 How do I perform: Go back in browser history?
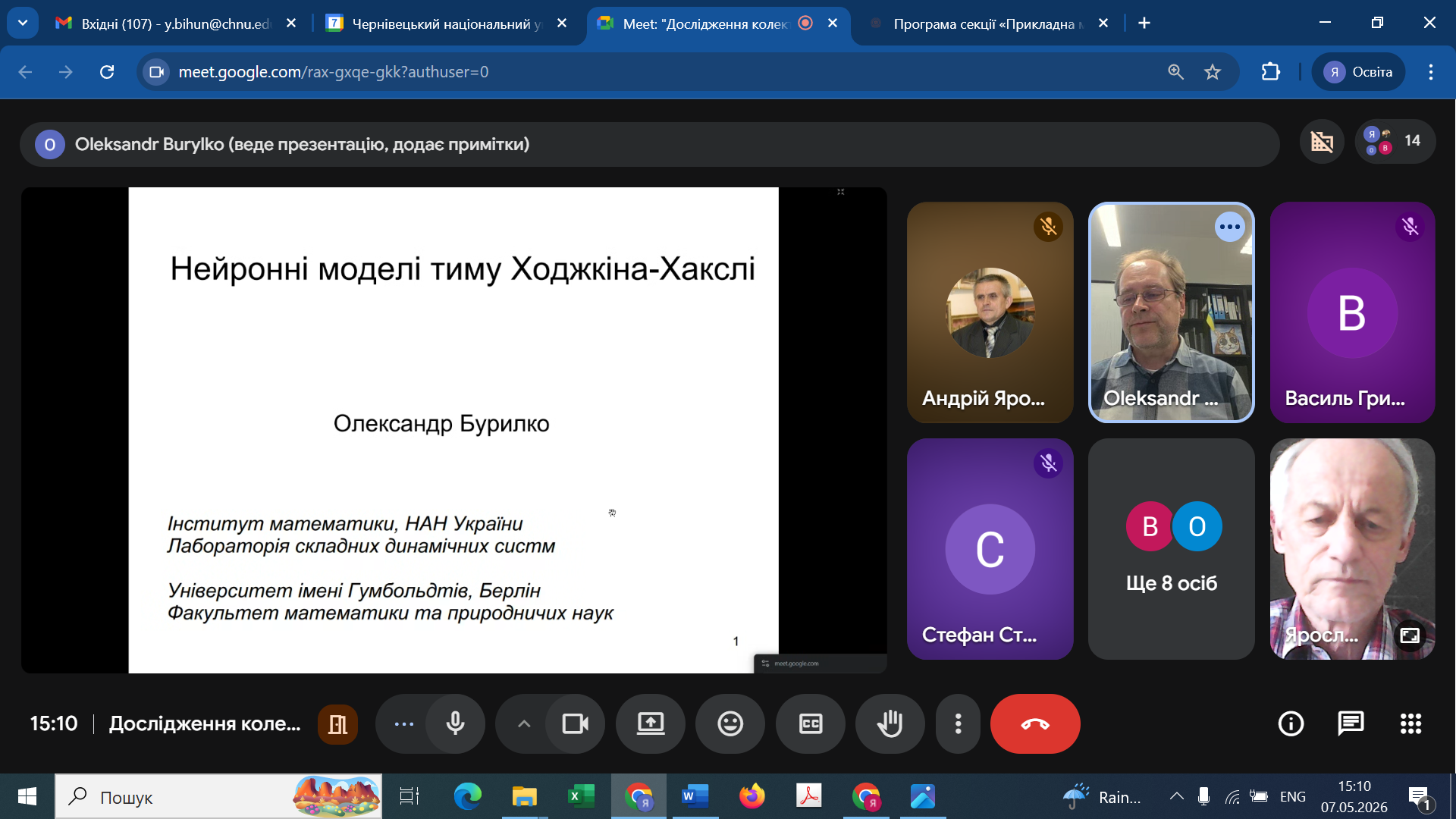click(x=25, y=72)
